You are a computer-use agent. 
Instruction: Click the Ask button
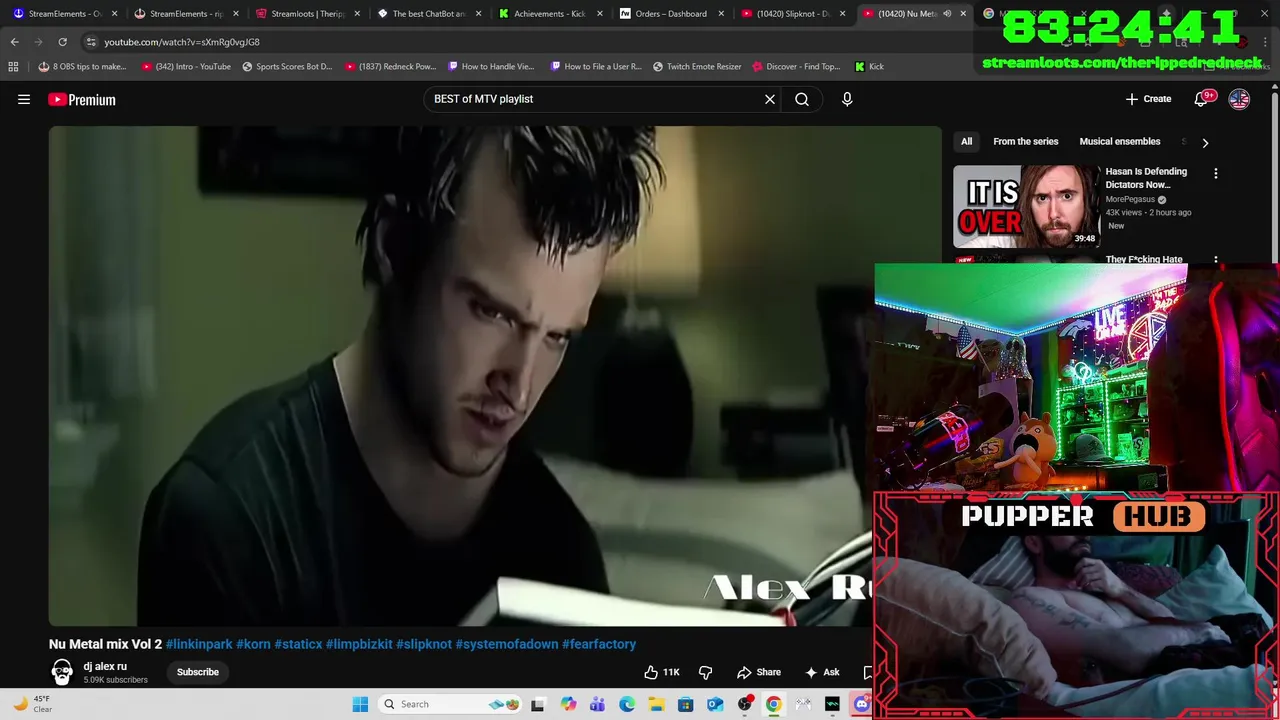822,672
